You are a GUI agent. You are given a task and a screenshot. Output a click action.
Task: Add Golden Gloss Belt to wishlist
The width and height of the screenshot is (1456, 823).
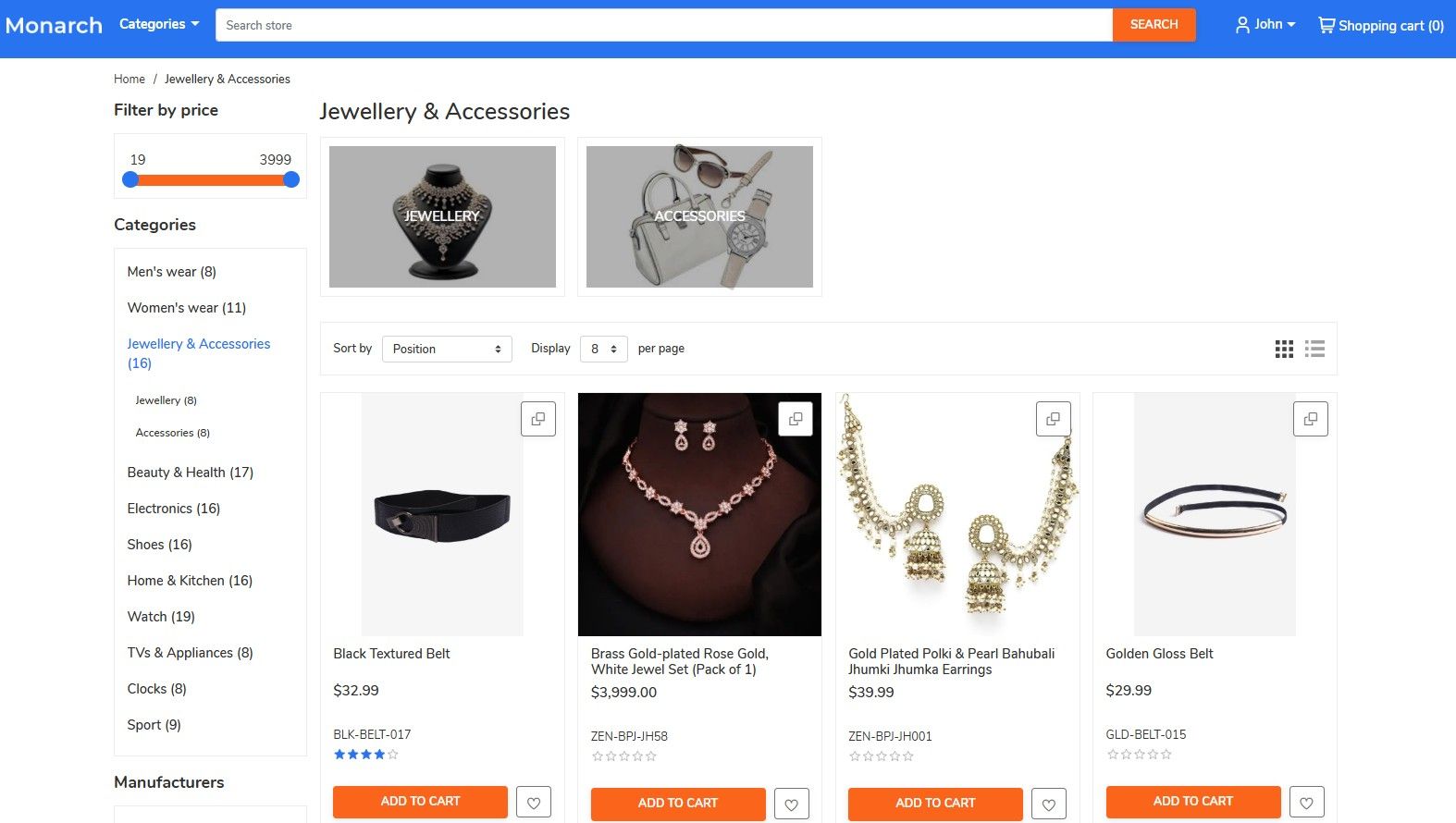[1306, 802]
